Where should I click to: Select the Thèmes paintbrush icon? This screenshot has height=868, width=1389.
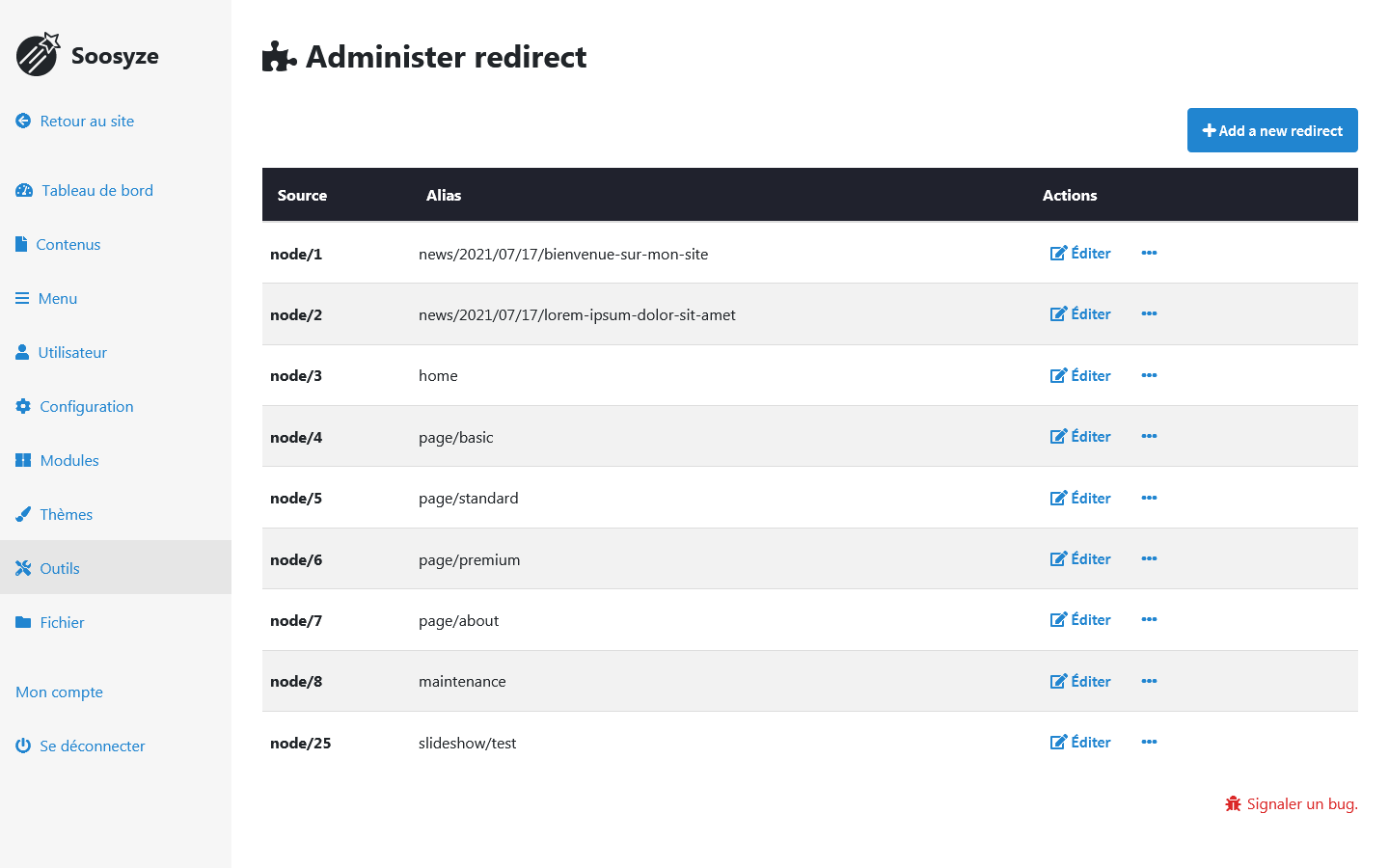pos(22,514)
